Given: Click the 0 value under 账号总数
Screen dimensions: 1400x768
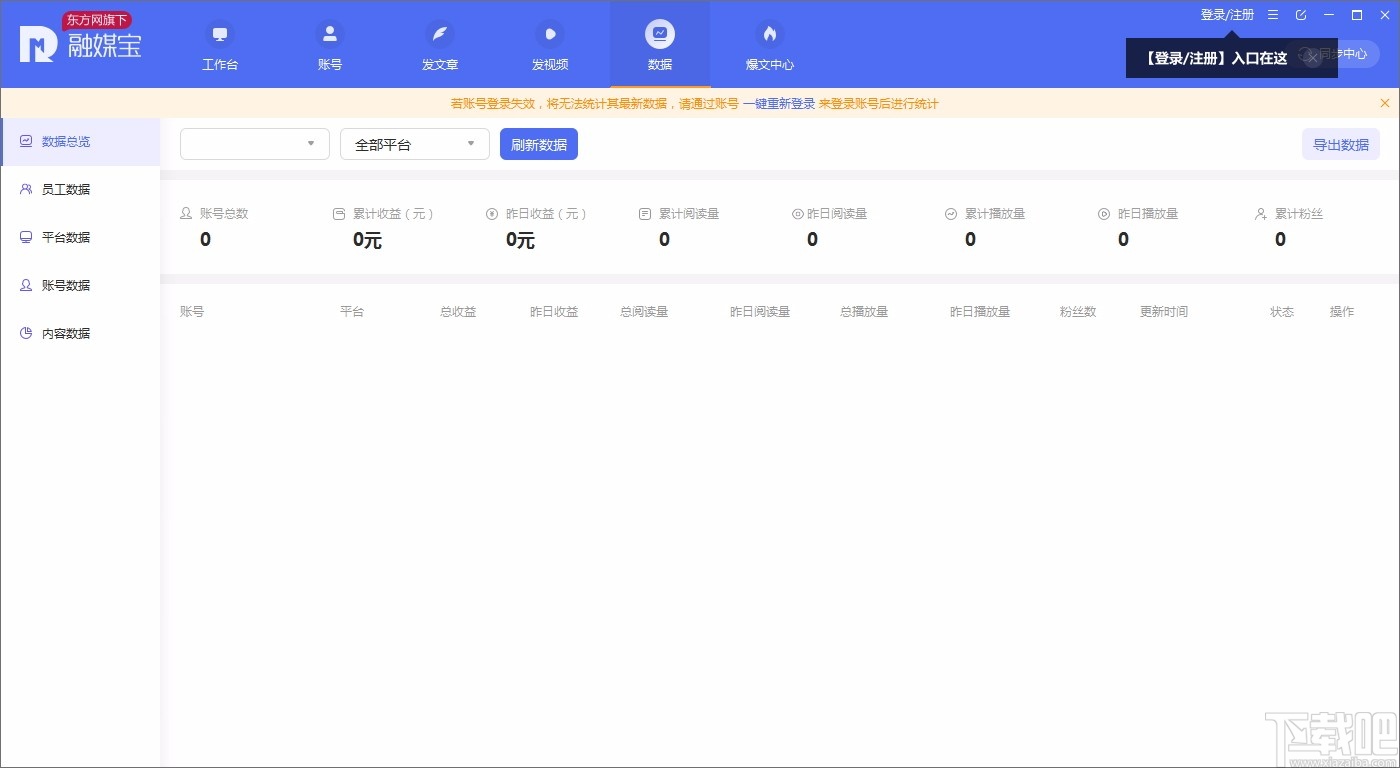Looking at the screenshot, I should point(205,240).
